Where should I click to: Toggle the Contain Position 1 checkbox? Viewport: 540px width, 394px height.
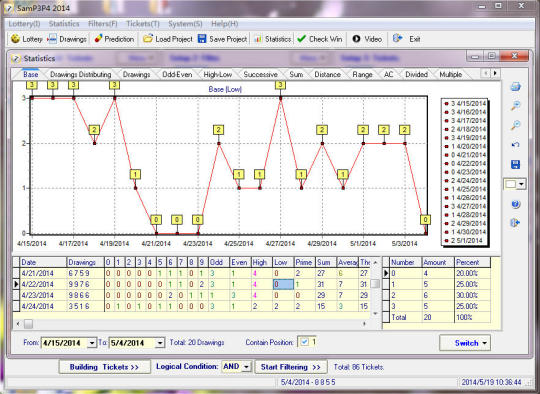click(x=304, y=342)
